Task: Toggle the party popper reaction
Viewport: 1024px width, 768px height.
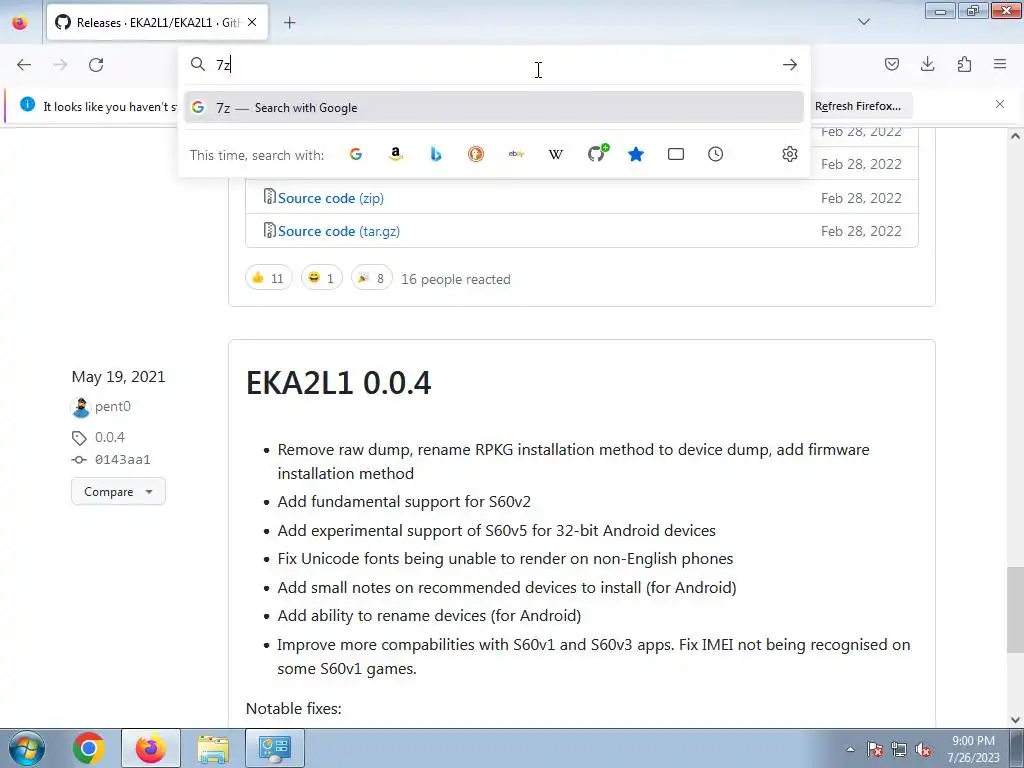Action: click(x=372, y=278)
